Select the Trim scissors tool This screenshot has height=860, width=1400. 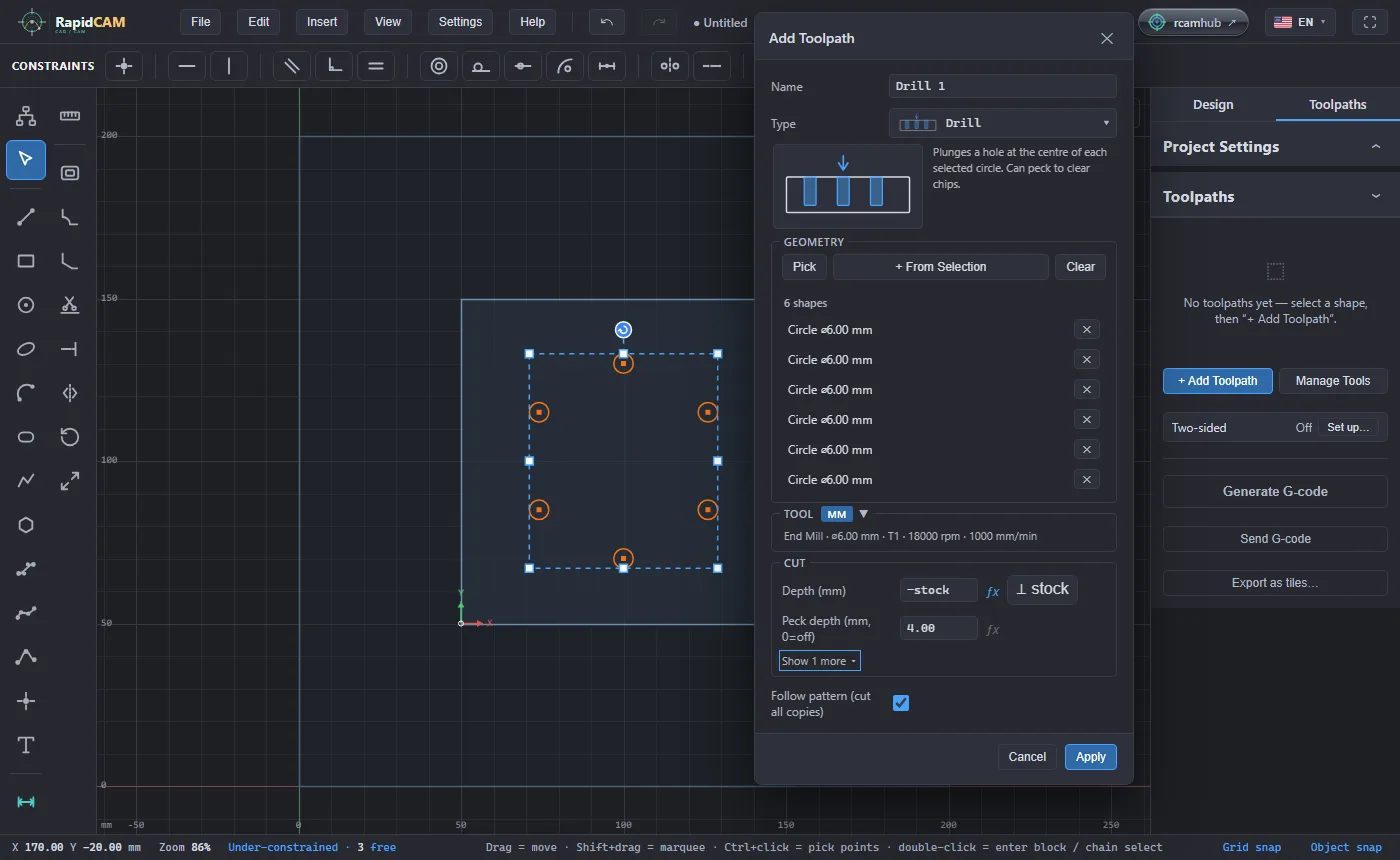(x=70, y=305)
